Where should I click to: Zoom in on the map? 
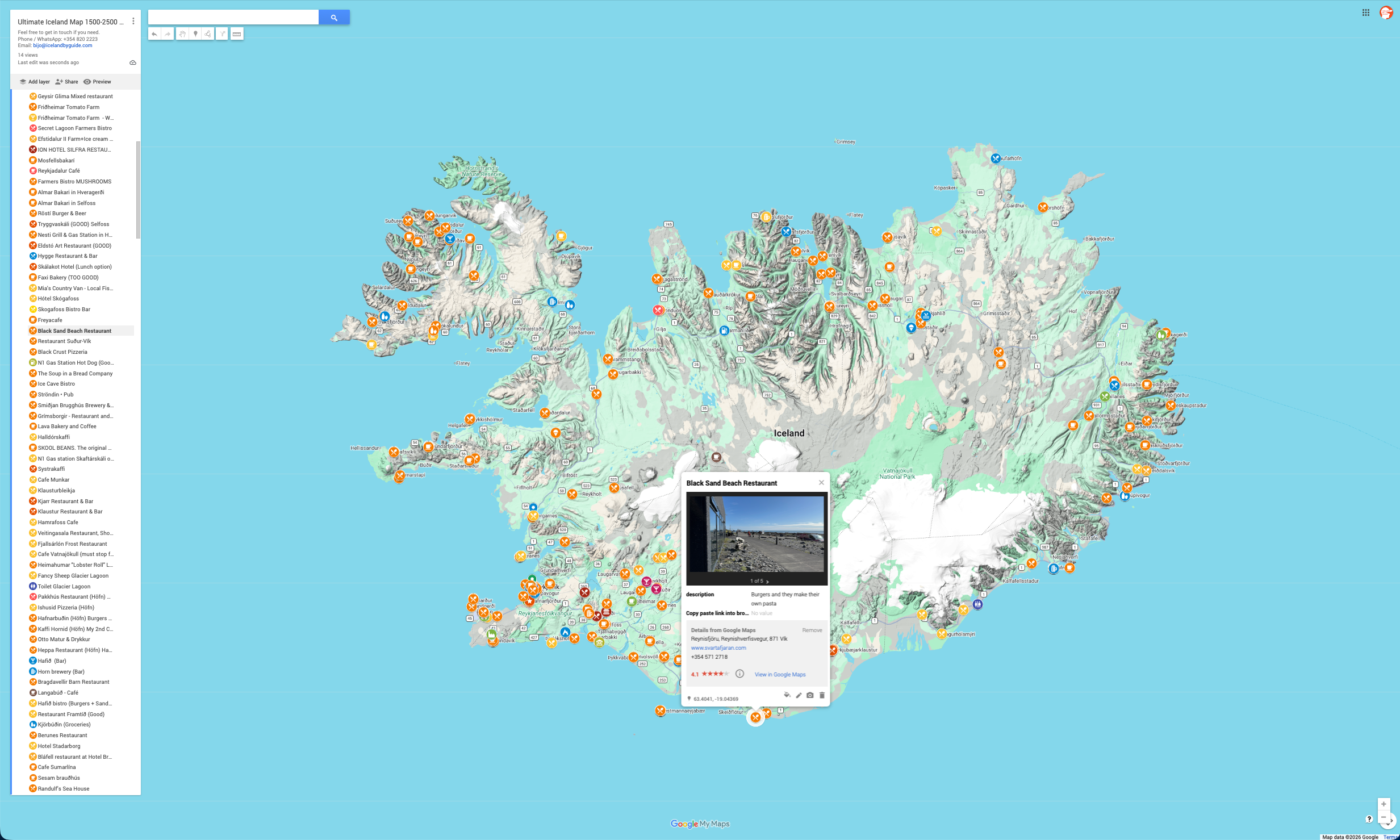[x=1384, y=804]
